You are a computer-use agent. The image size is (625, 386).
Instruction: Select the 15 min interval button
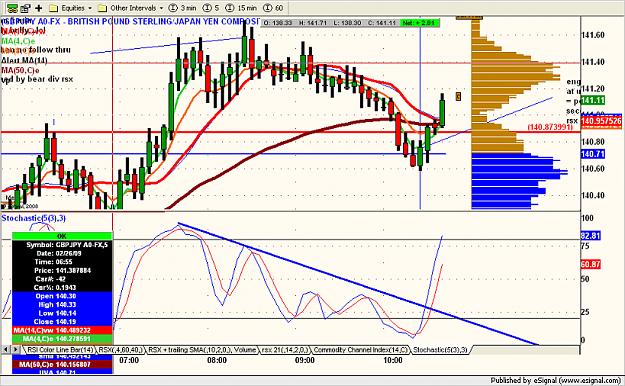(x=241, y=8)
